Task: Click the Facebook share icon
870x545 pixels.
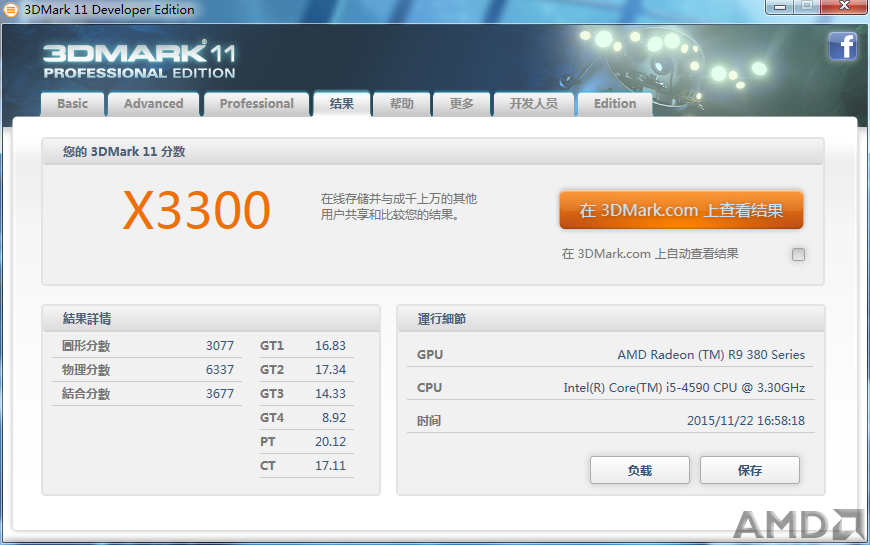Action: tap(843, 46)
